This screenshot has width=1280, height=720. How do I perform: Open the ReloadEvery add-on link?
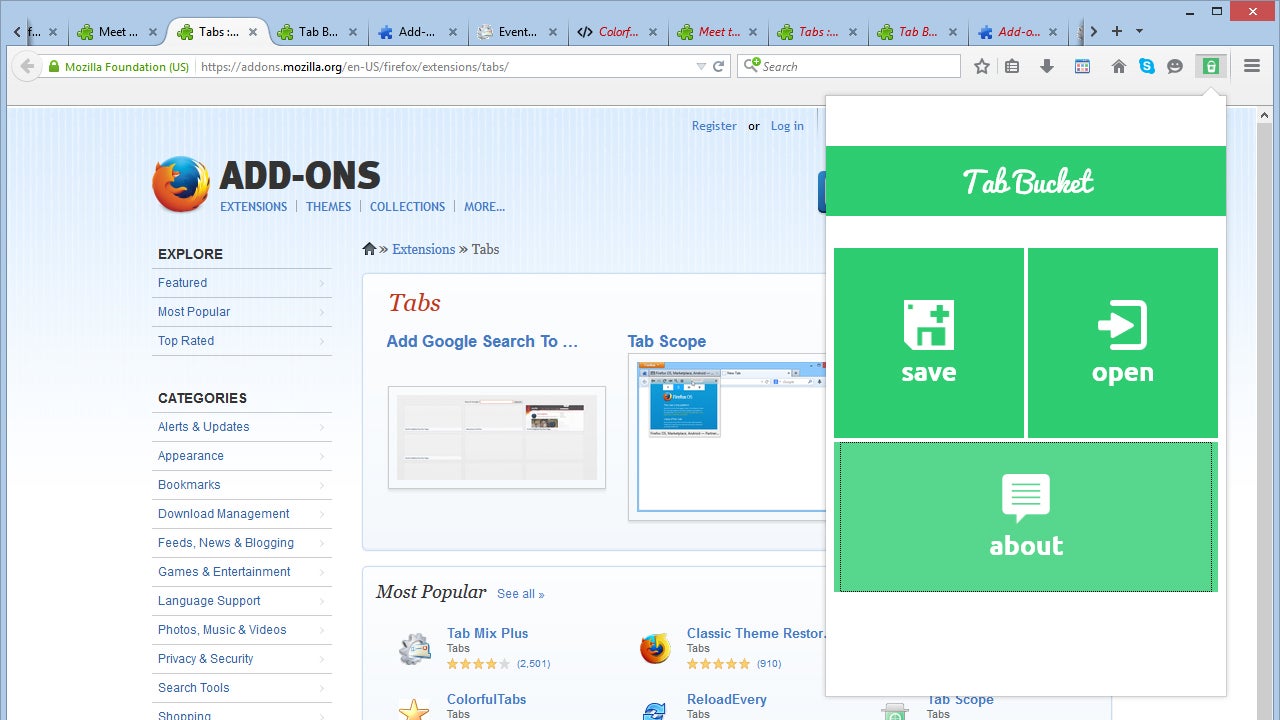pos(728,700)
